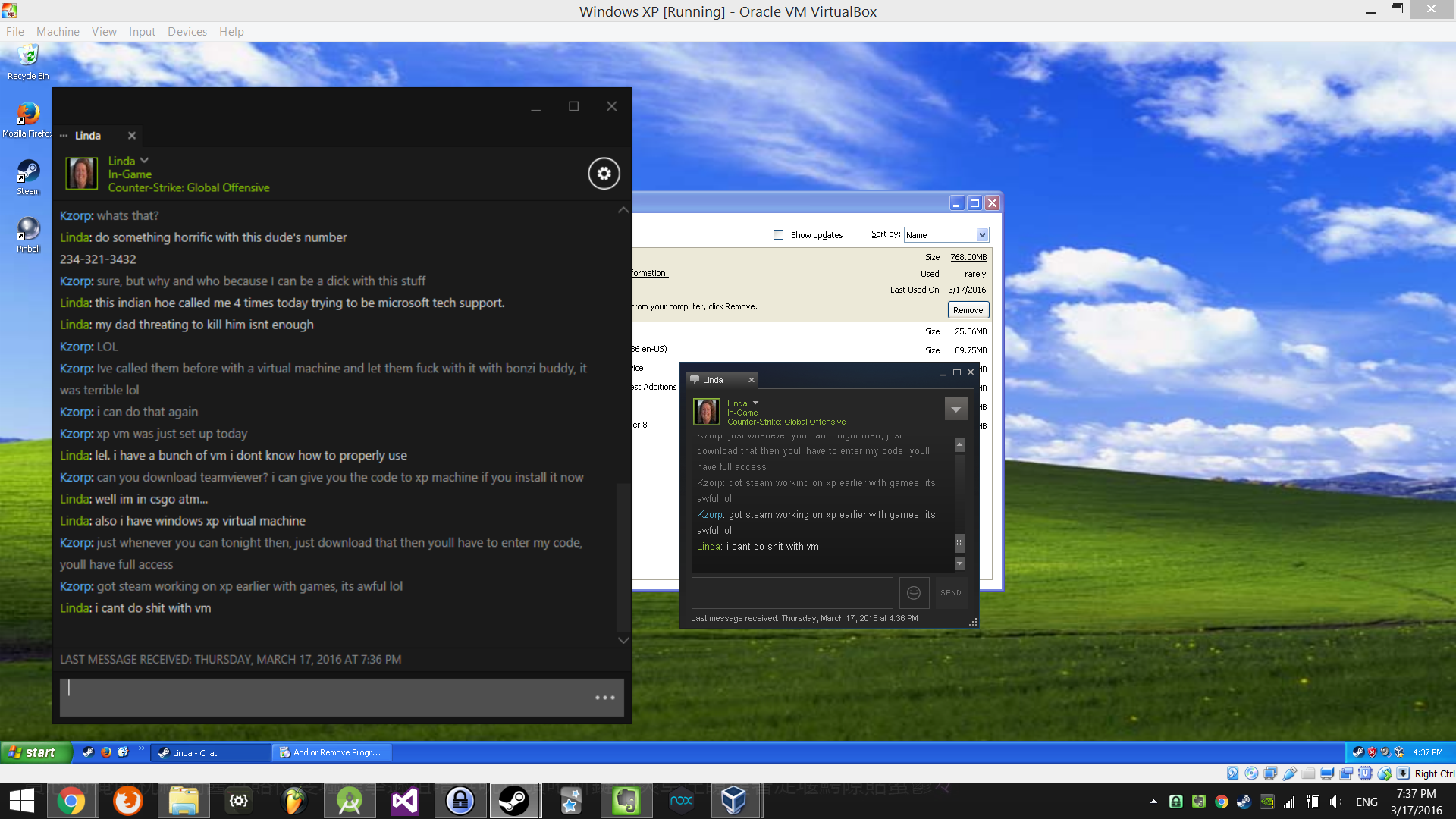Click VirtualBox shared folders status icon
Viewport: 1456px width, 819px height.
[x=1308, y=773]
